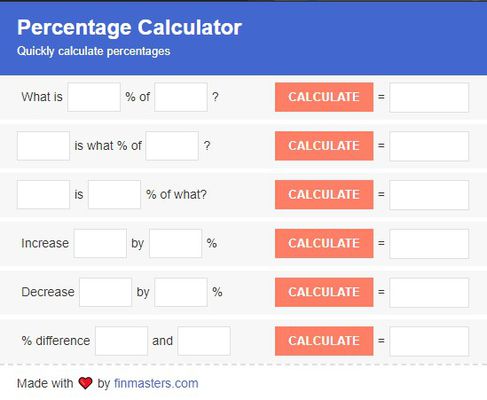Screen dimensions: 487x400
Task: Focus the percentage field before '% of what?'
Action: pos(114,195)
